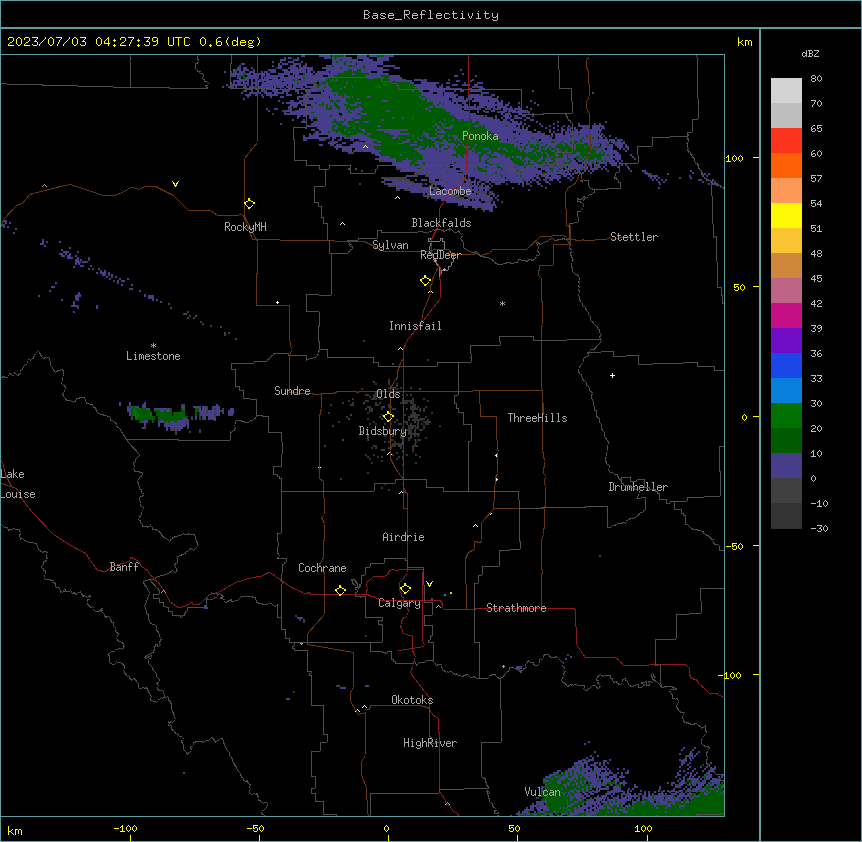Viewport: 862px width, 842px height.
Task: Click the Blackfalds city label
Action: pos(441,223)
